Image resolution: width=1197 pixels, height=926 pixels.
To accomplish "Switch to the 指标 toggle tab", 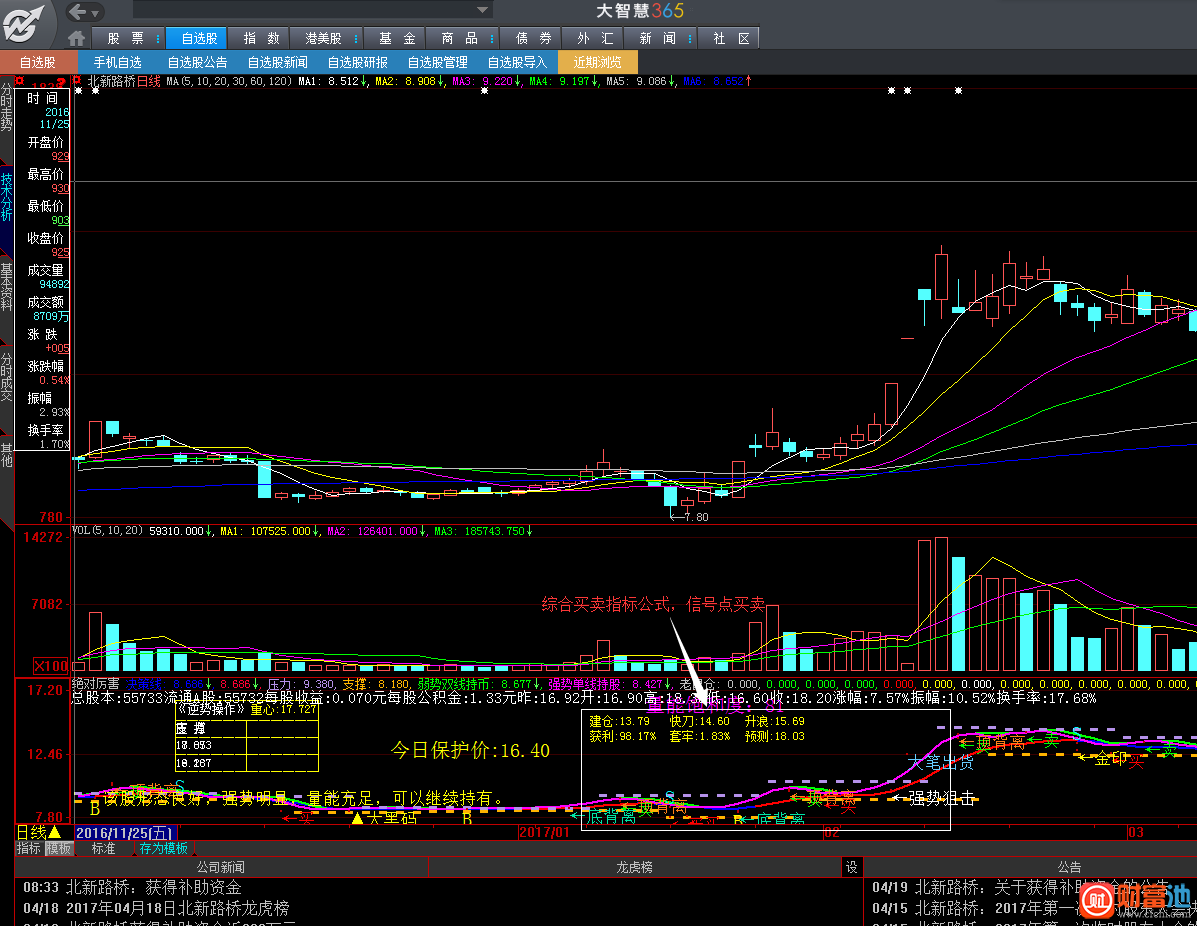I will click(x=29, y=848).
